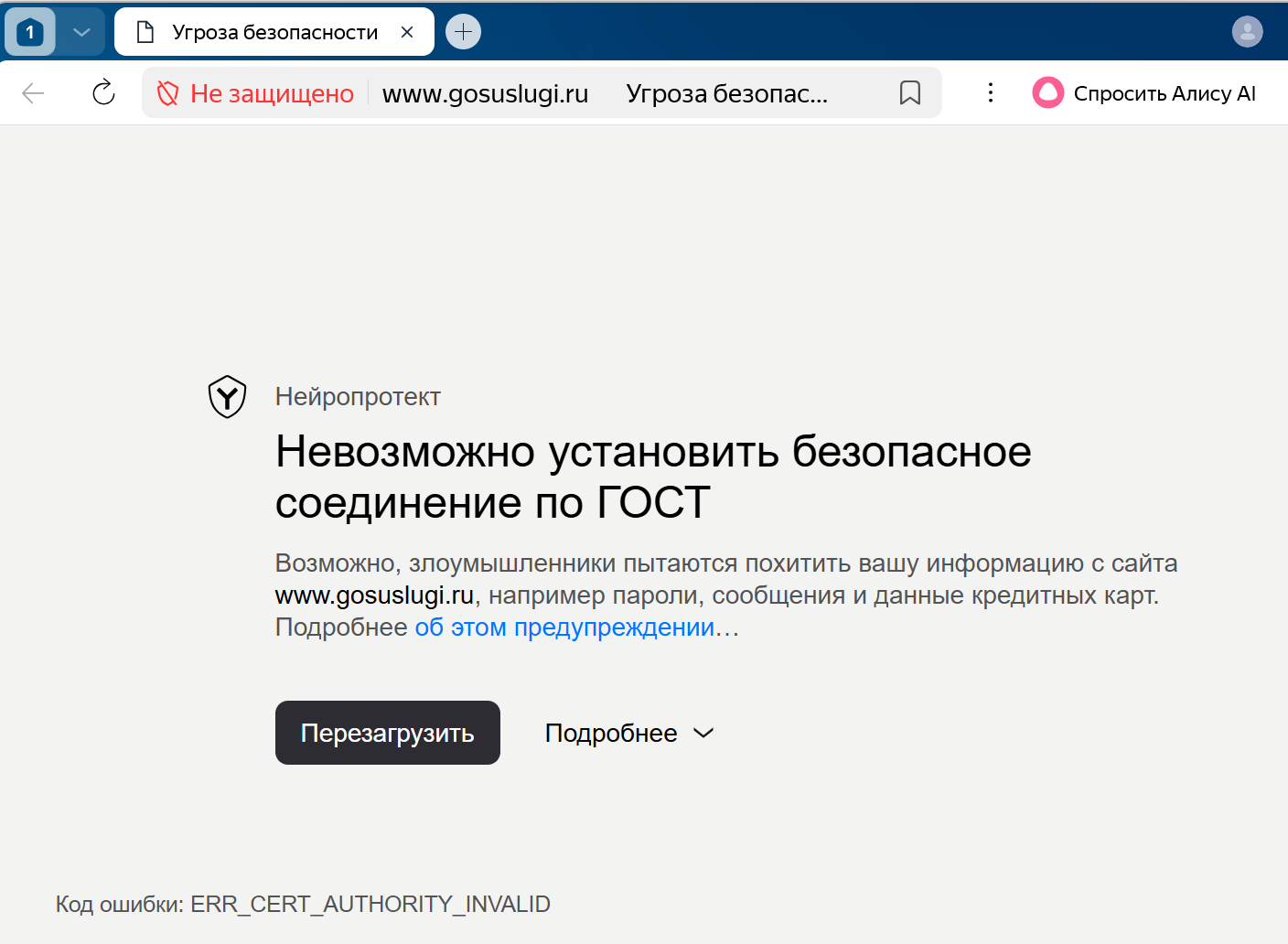This screenshot has width=1288, height=944.
Task: Open the three-dot browser menu
Action: point(991,92)
